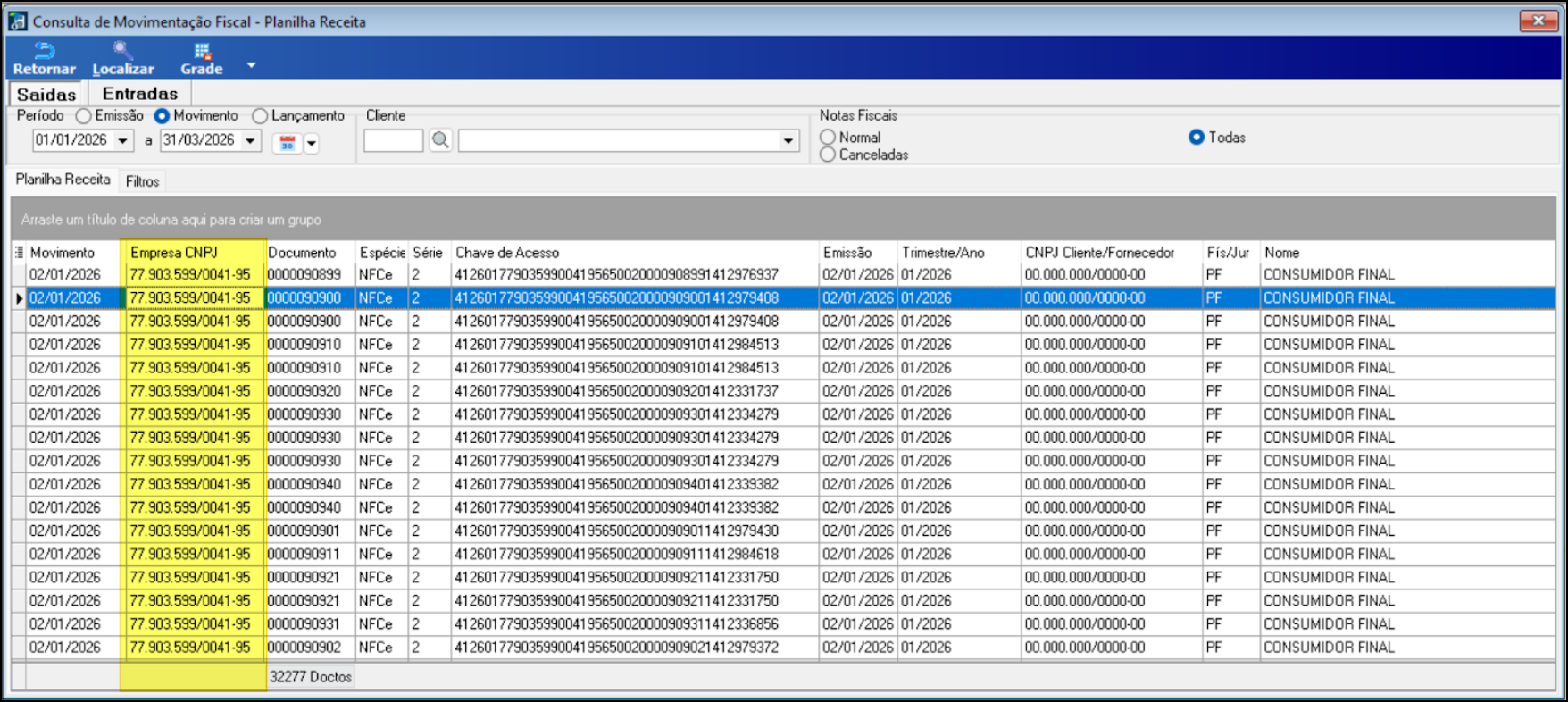Viewport: 1568px width, 702px height.
Task: Click the Nome column header
Action: tap(1407, 253)
